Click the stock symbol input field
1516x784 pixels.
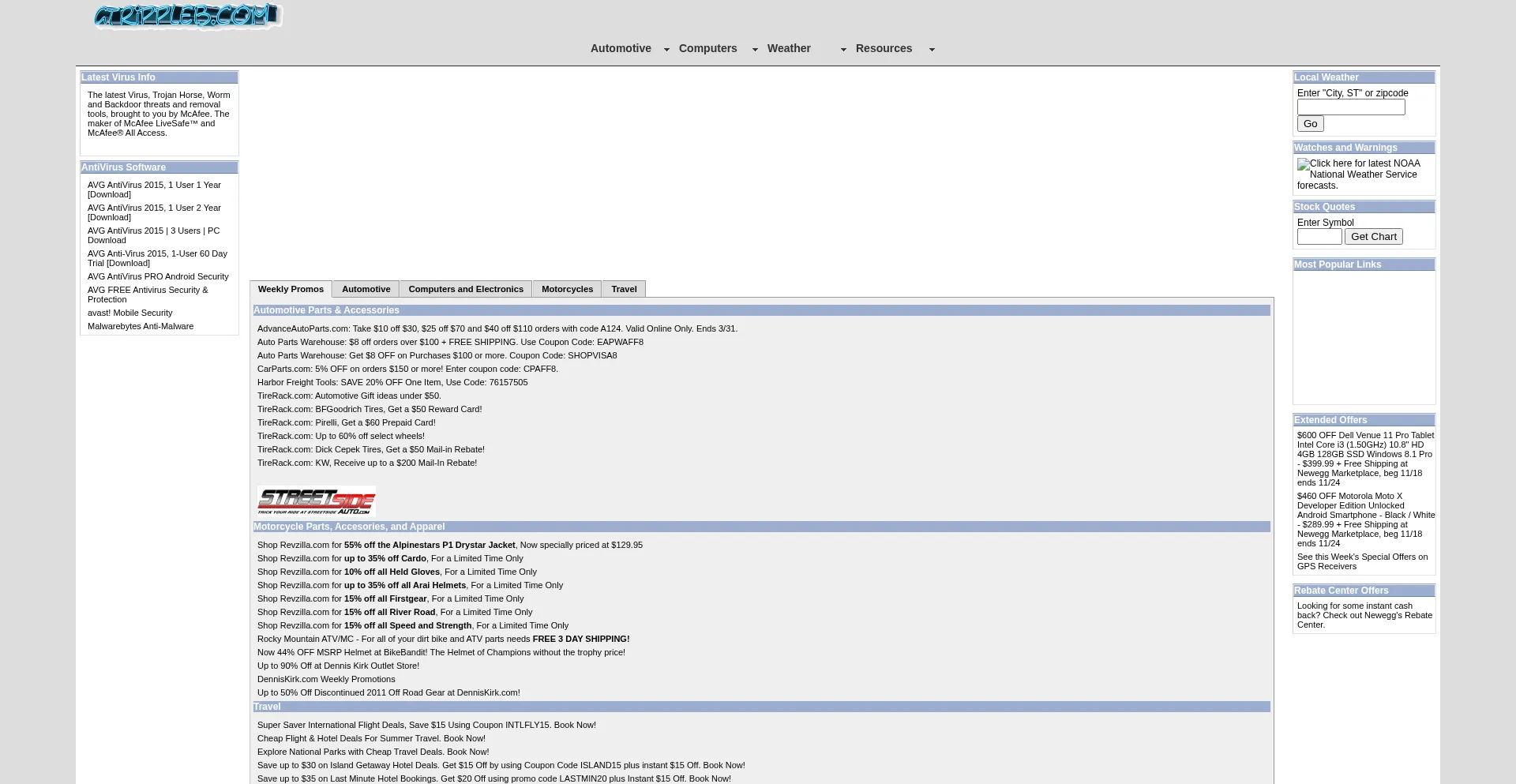pyautogui.click(x=1319, y=237)
